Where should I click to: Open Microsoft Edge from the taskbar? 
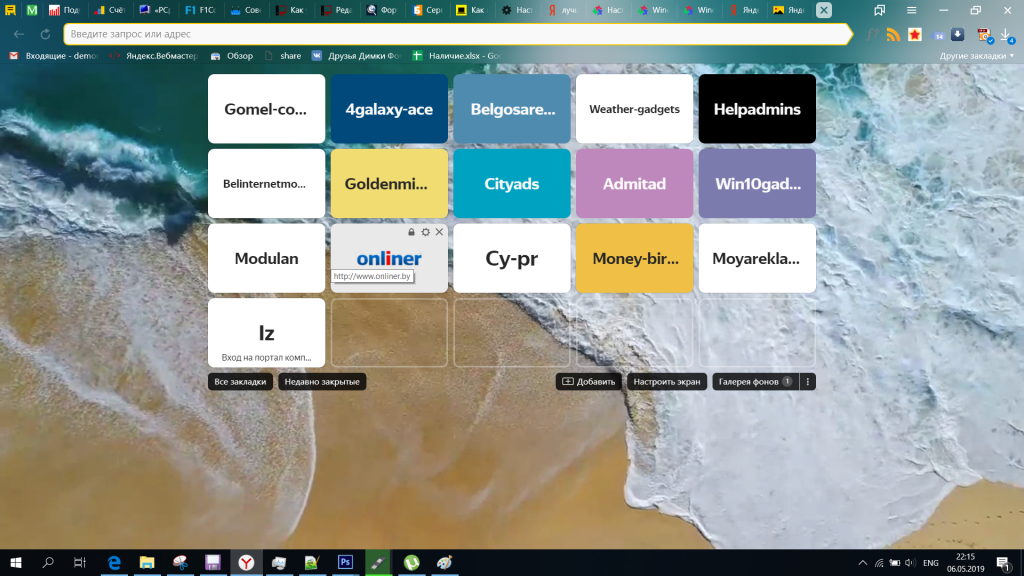click(114, 562)
